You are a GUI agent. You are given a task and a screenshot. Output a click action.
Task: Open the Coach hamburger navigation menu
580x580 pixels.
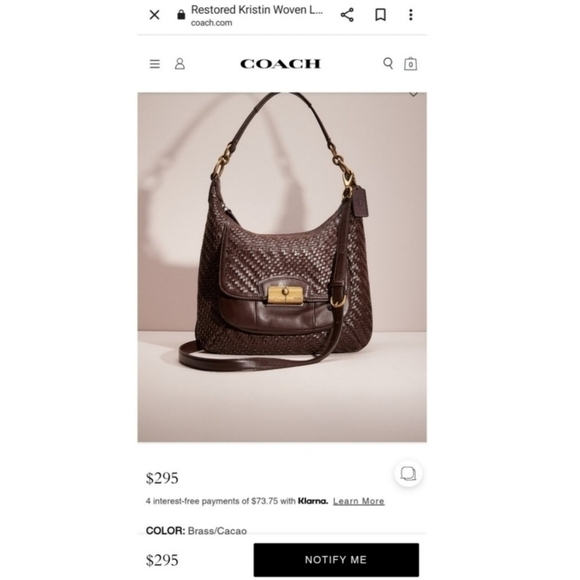[155, 64]
